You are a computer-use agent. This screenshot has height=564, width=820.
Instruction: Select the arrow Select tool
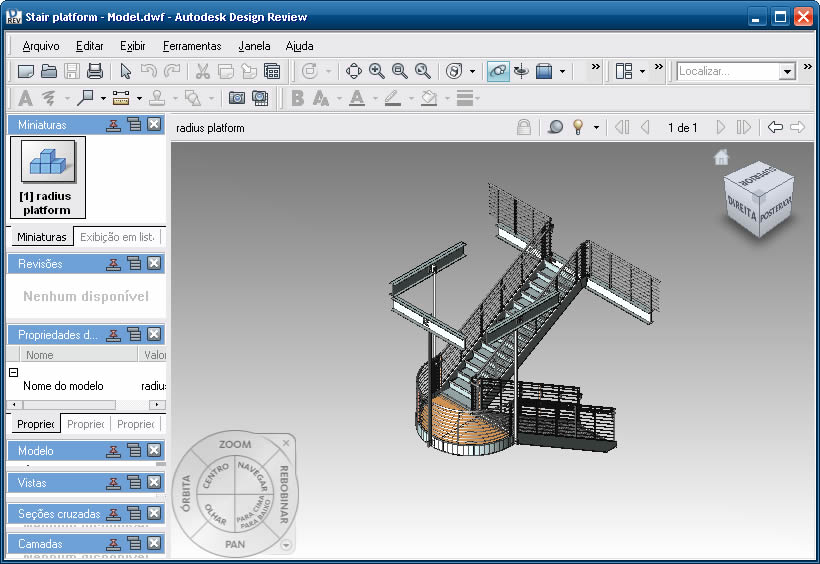[x=126, y=71]
